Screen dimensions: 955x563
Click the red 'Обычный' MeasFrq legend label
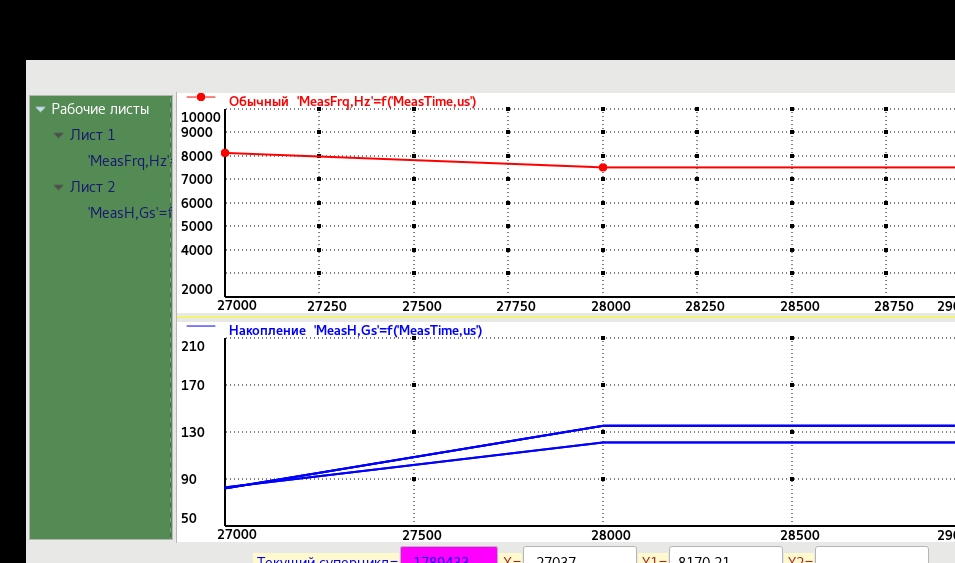(x=352, y=101)
